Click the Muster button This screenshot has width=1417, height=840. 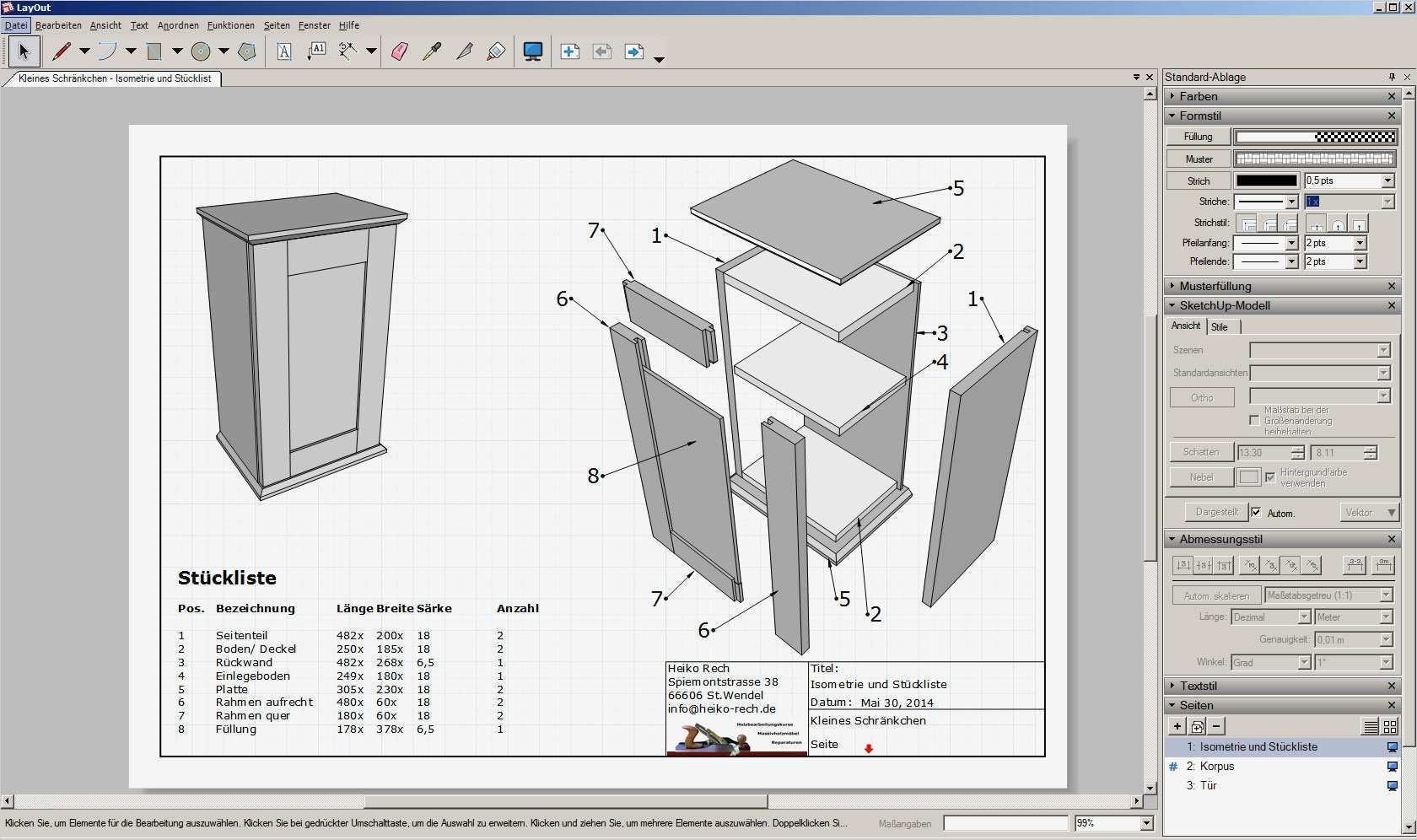coord(1198,159)
